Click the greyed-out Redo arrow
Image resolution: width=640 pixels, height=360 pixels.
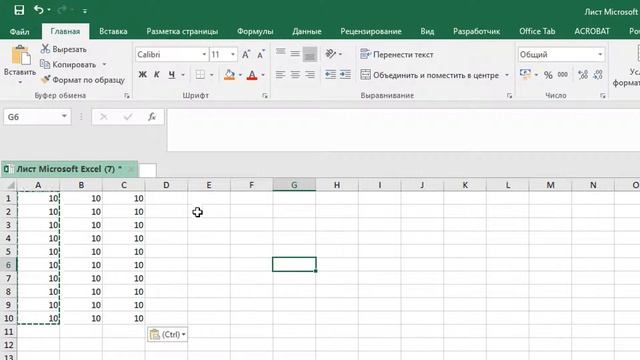click(62, 9)
